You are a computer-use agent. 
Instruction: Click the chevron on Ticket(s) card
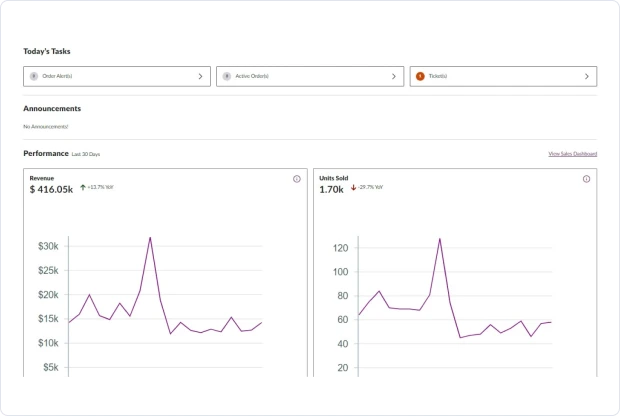point(587,76)
